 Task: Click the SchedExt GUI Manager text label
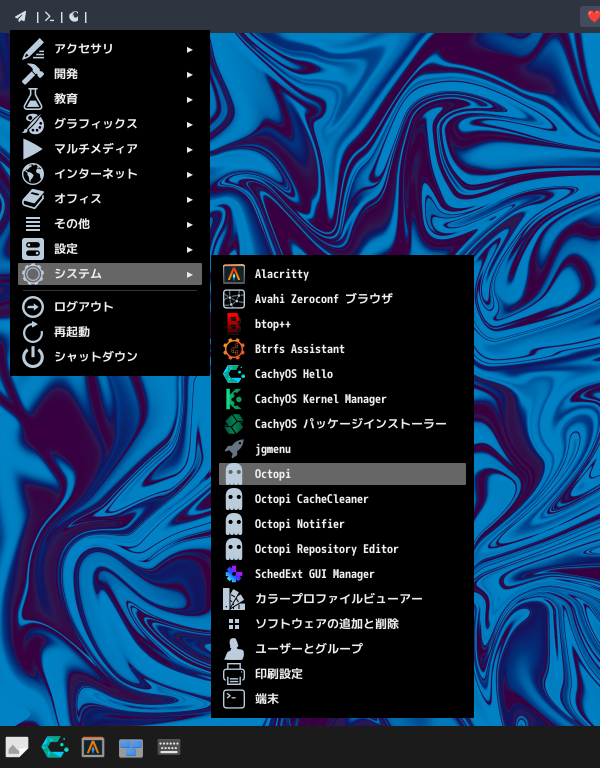coord(314,574)
